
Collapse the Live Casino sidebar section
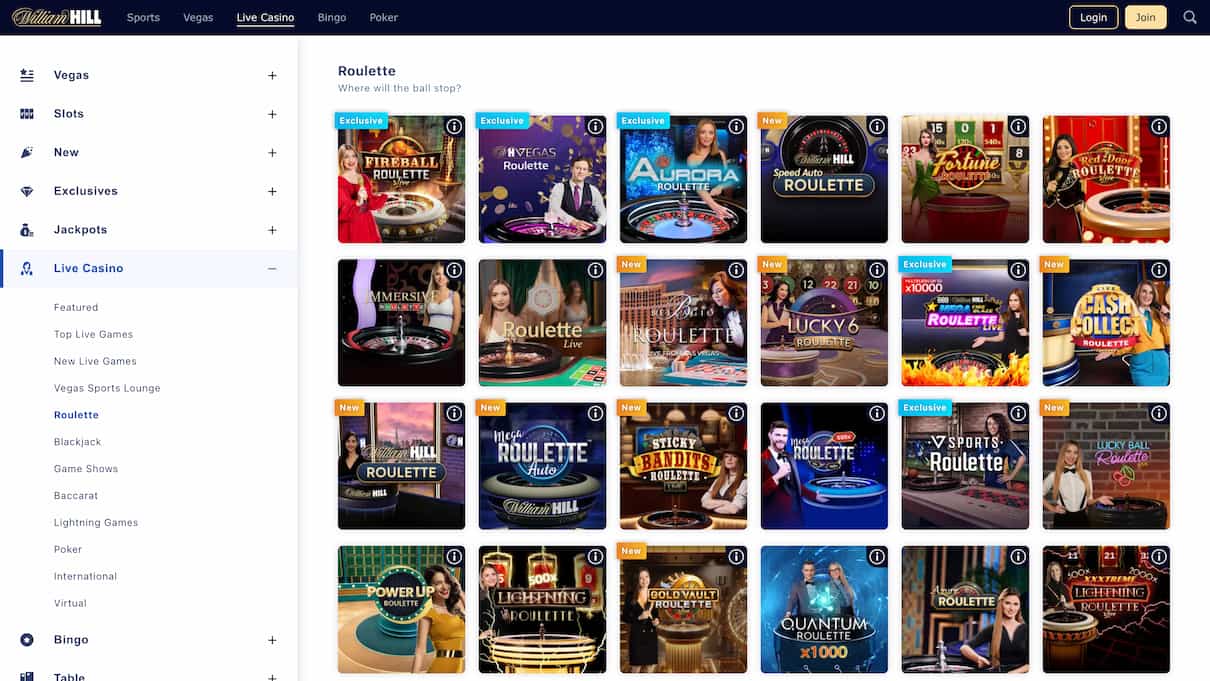point(272,268)
